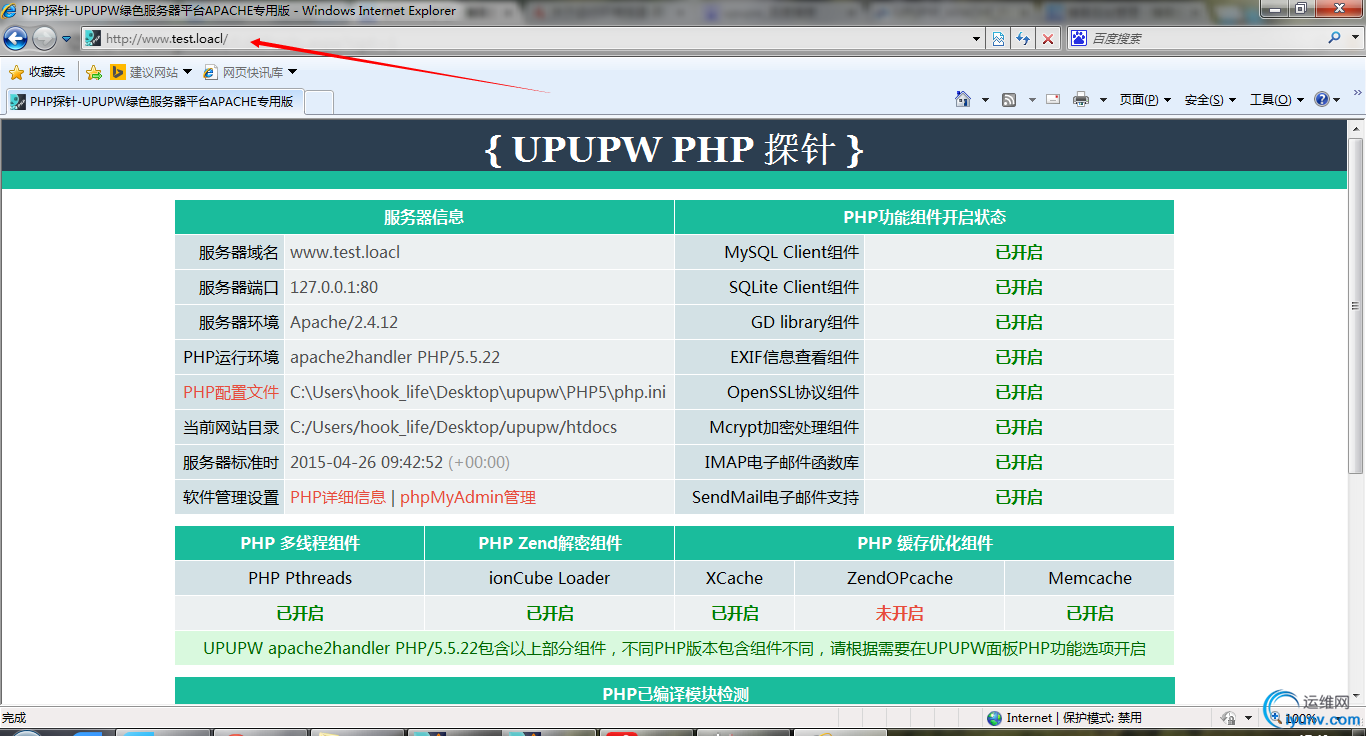
Task: Click the vertical scrollbar thumb
Action: click(1356, 305)
